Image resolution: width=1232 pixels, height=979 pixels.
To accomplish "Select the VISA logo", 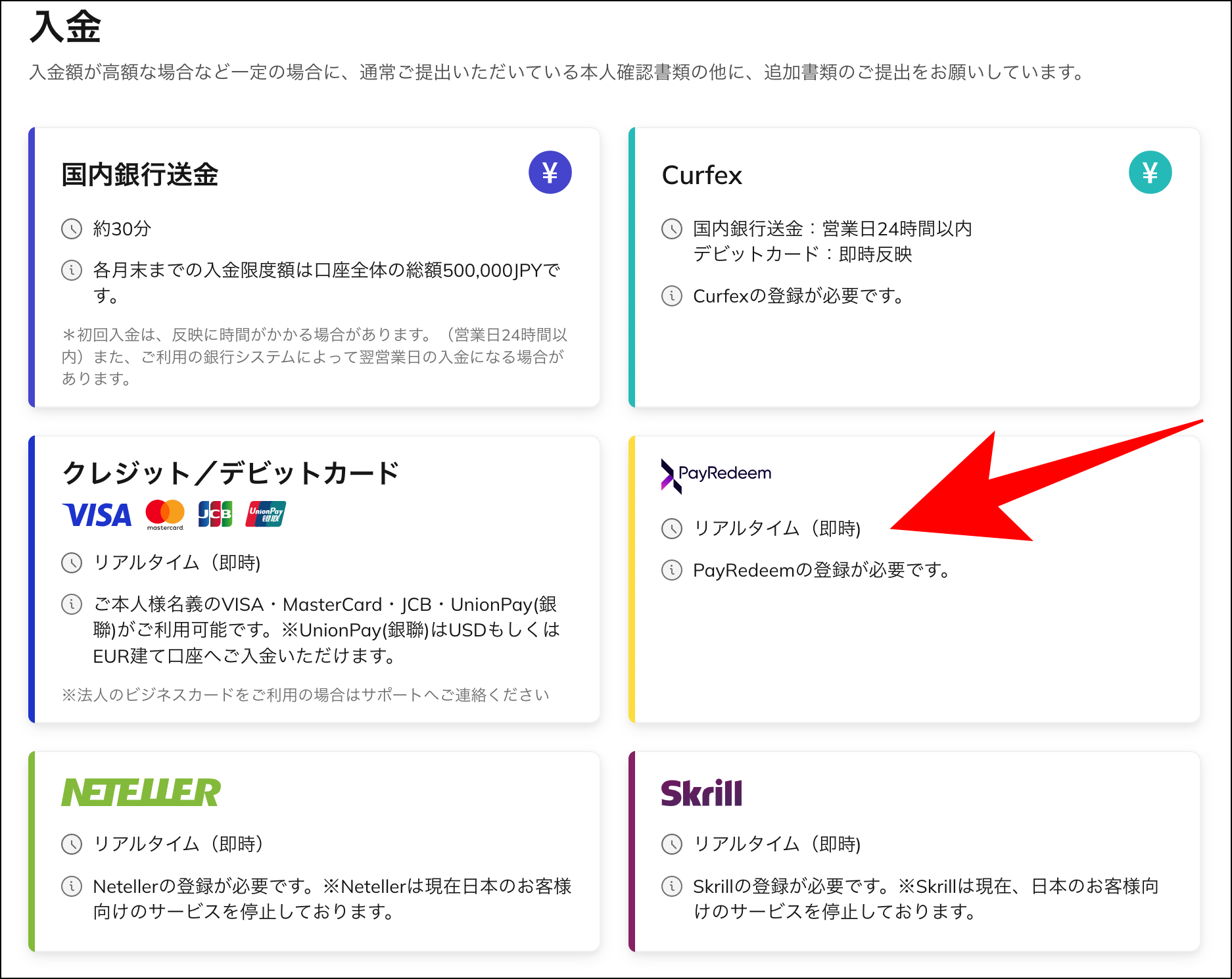I will coord(96,515).
